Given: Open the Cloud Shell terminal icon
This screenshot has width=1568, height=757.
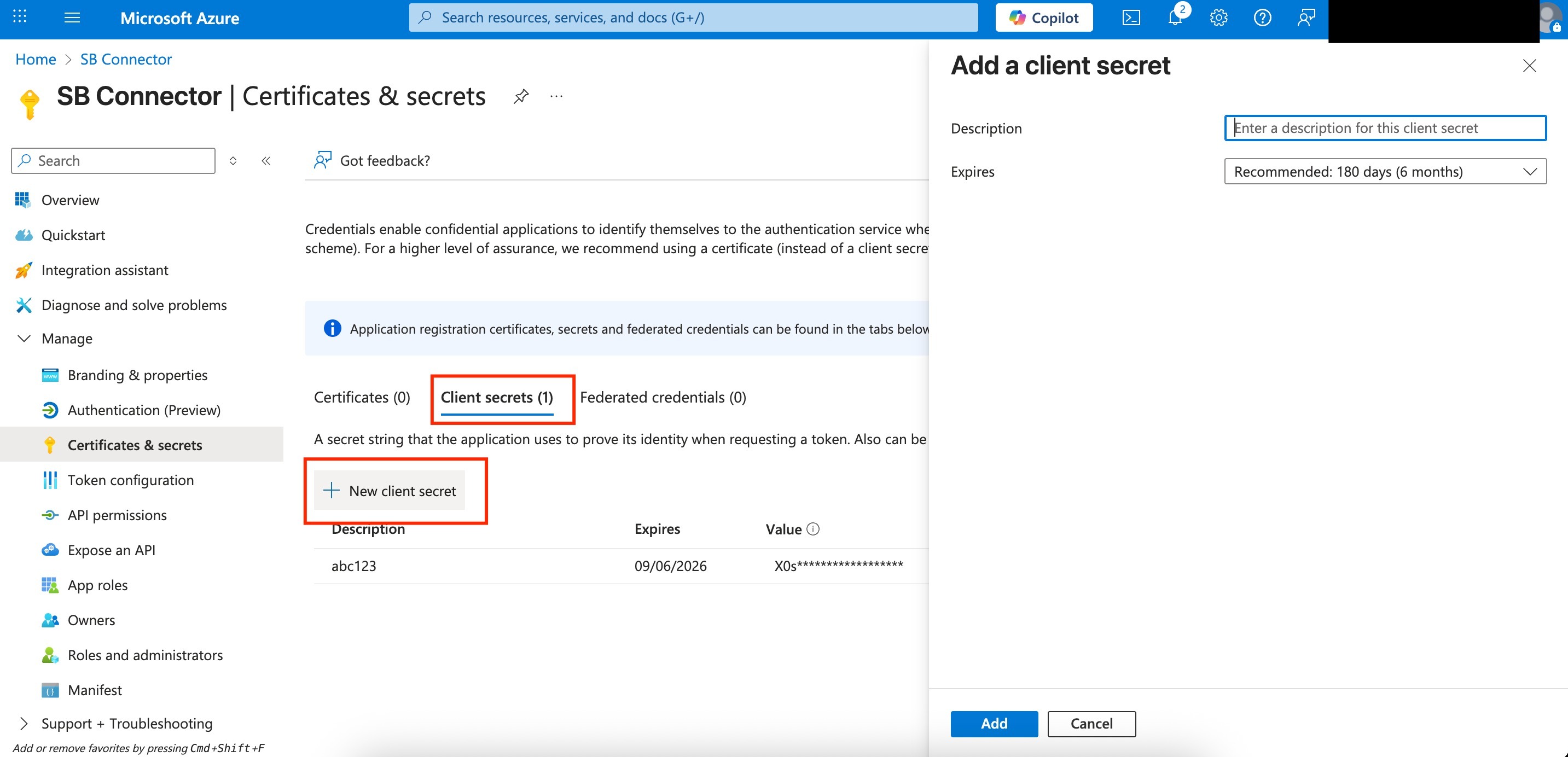Looking at the screenshot, I should coord(1130,18).
